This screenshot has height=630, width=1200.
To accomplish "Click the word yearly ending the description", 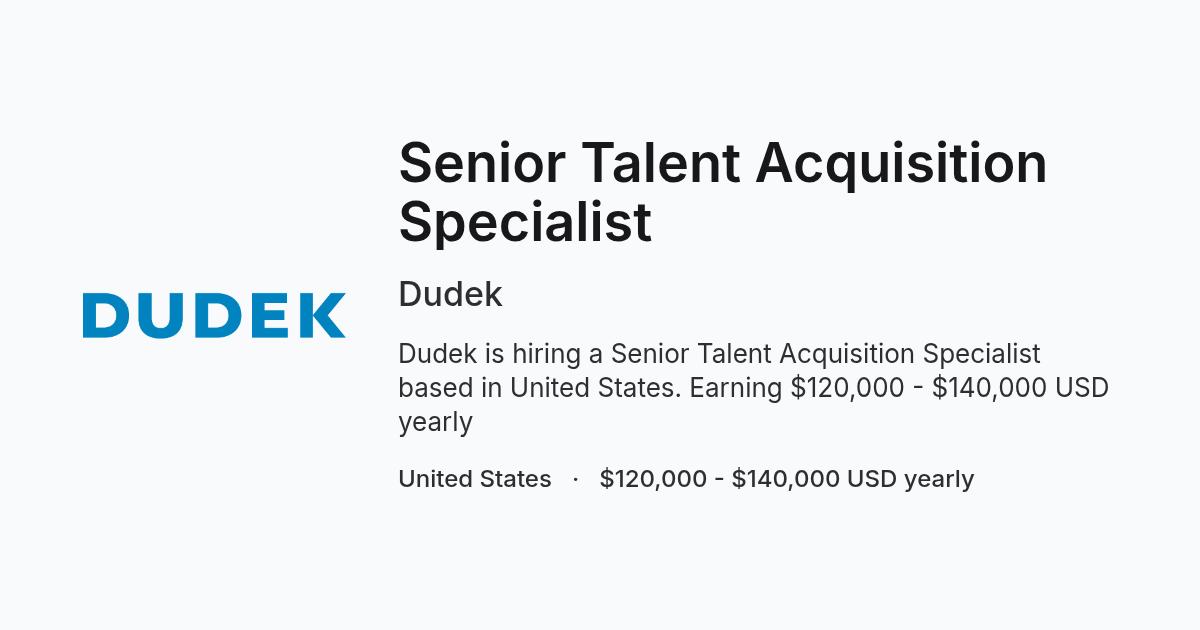I will point(435,423).
